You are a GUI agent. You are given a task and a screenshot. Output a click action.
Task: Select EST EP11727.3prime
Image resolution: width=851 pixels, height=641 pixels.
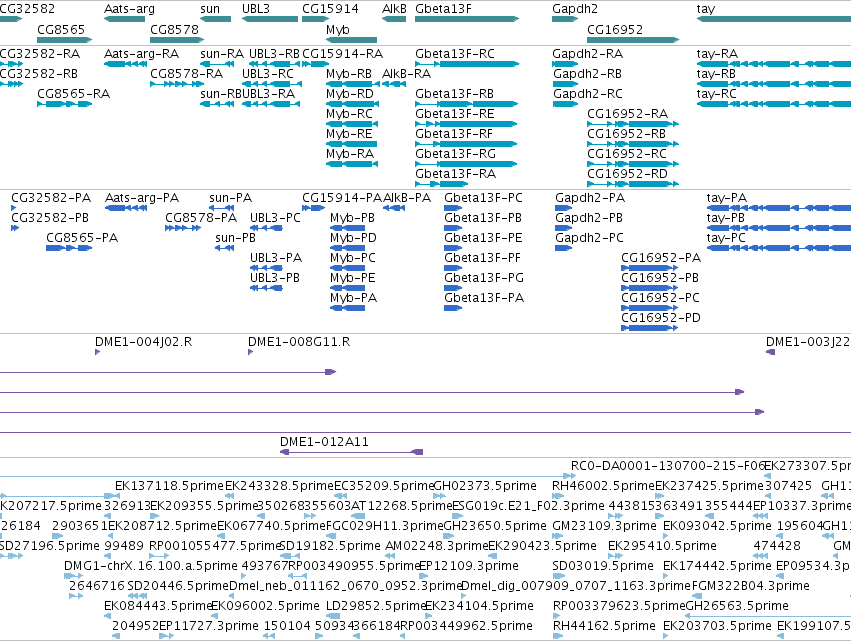tap(208, 626)
